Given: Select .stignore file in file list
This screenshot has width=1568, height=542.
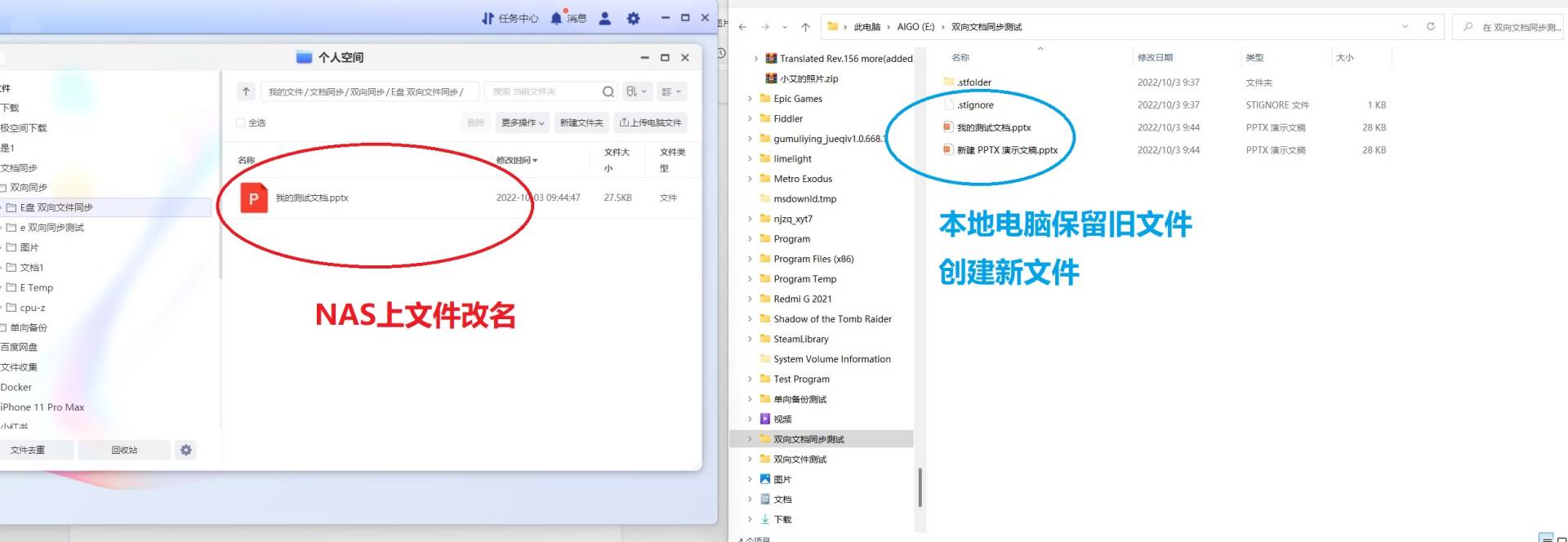Looking at the screenshot, I should click(969, 105).
